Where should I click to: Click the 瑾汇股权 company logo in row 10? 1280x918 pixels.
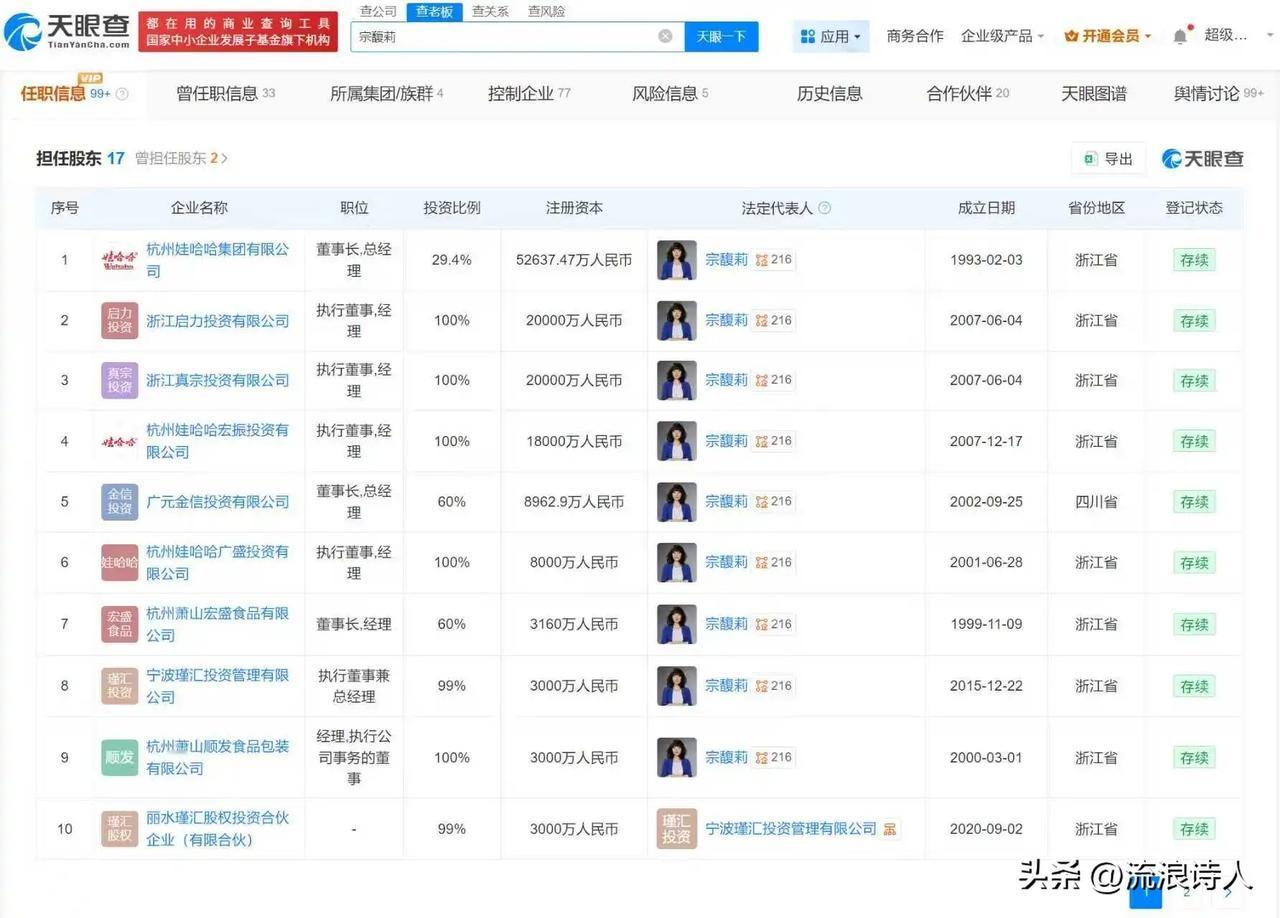coord(120,829)
